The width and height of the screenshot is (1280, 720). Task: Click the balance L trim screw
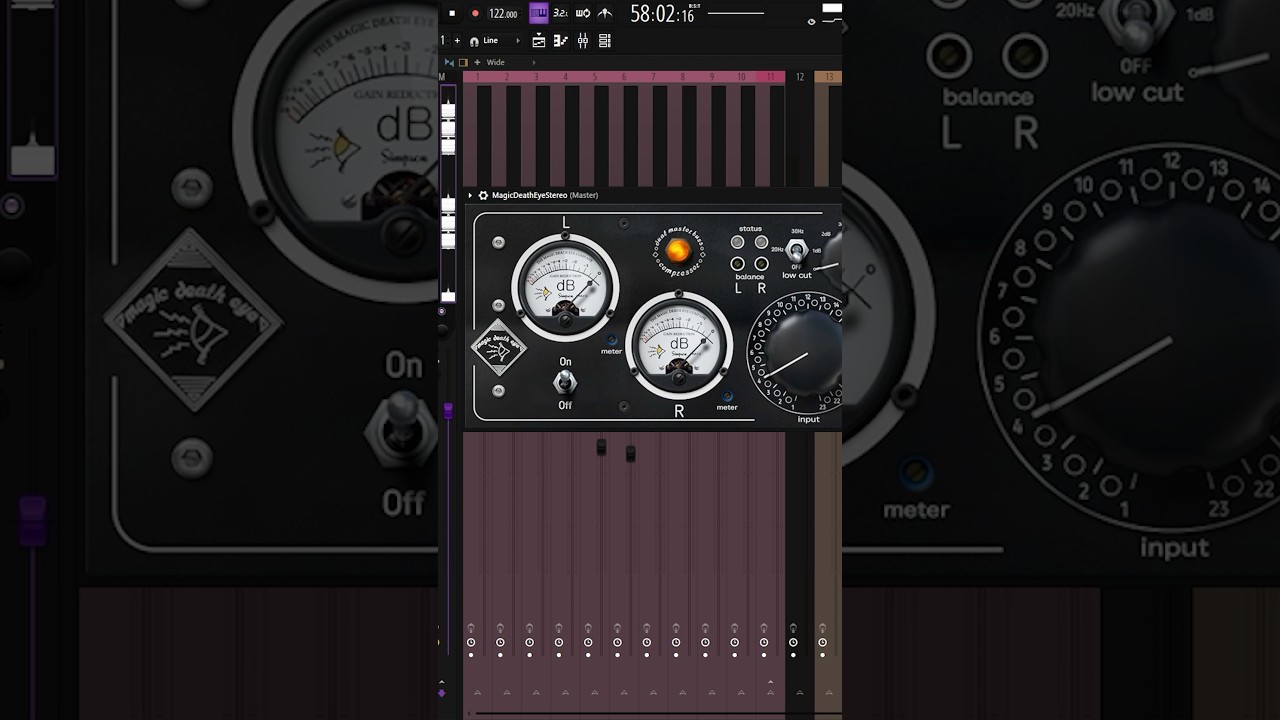tap(738, 264)
